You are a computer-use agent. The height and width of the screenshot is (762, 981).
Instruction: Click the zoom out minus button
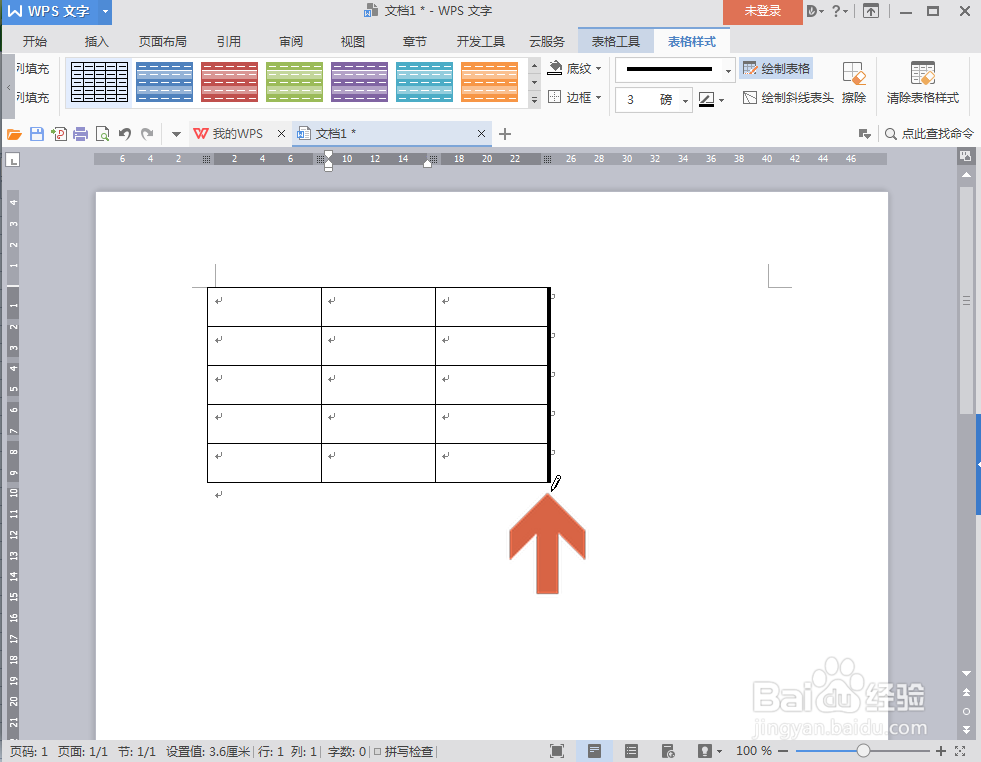(x=783, y=751)
